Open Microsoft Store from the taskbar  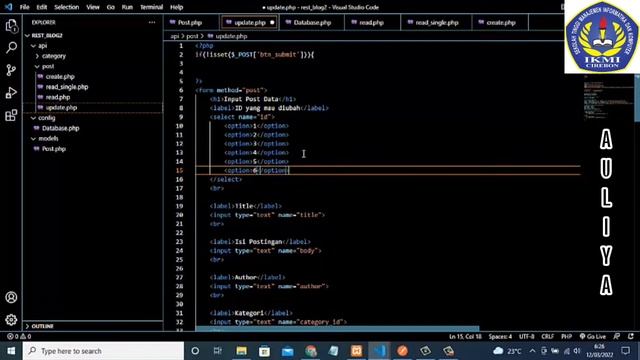[x=264, y=351]
